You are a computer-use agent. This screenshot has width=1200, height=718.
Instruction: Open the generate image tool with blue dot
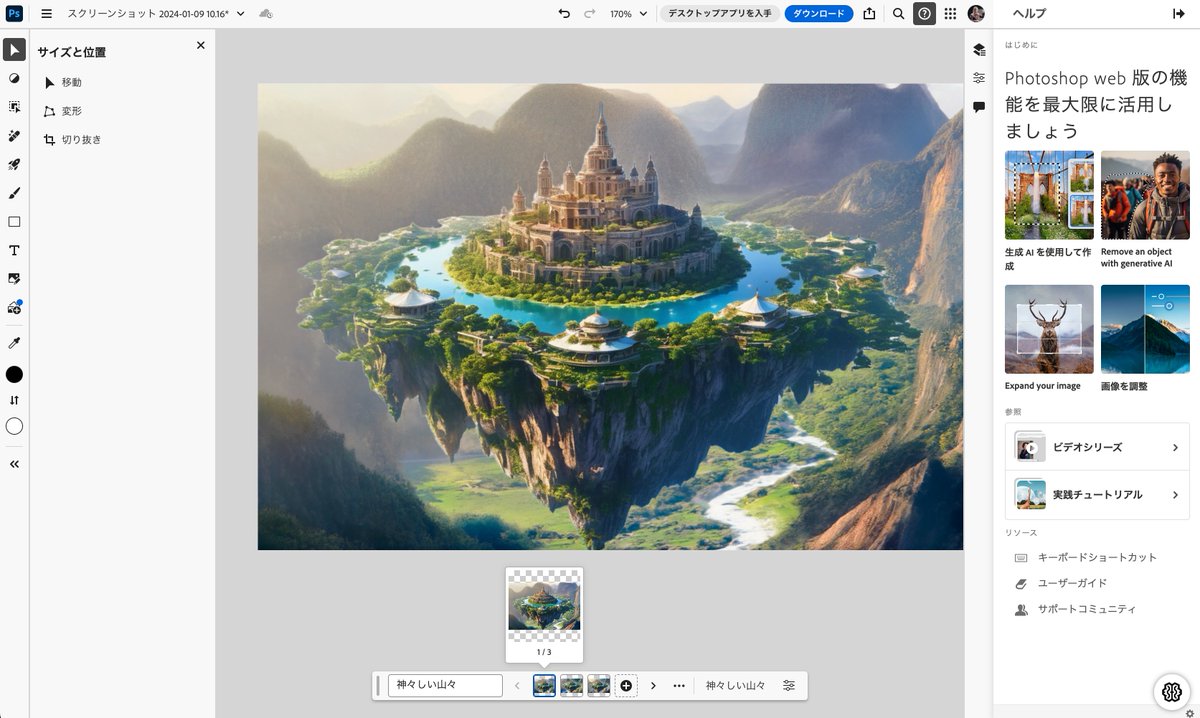click(14, 307)
